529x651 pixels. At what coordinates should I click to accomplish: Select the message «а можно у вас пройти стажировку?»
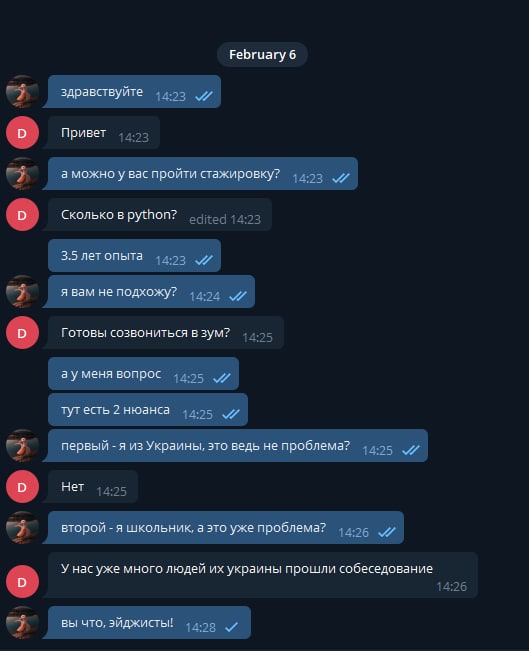point(202,174)
